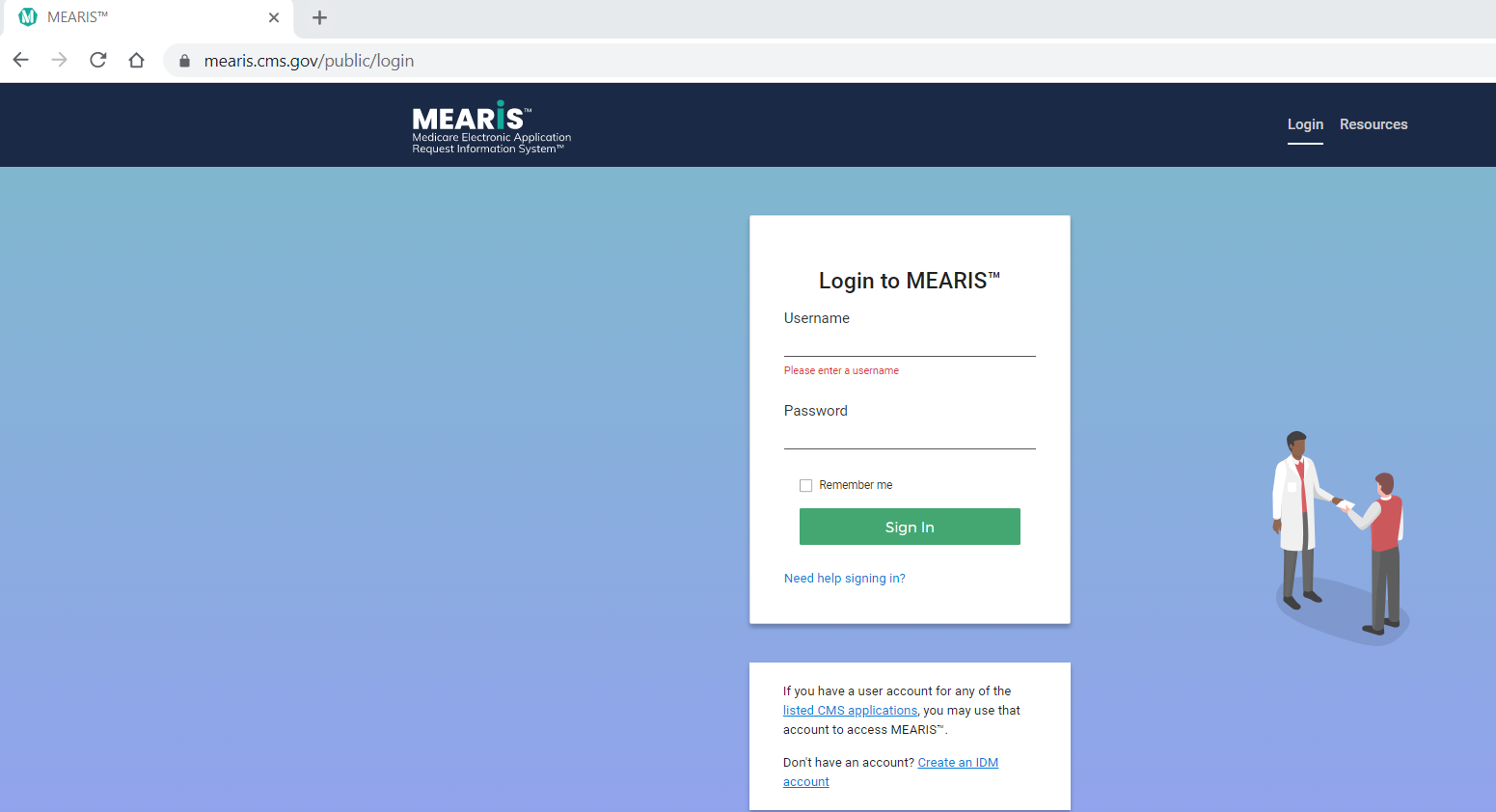The width and height of the screenshot is (1496, 812).
Task: Enable the Remember me checkbox
Action: coord(806,486)
